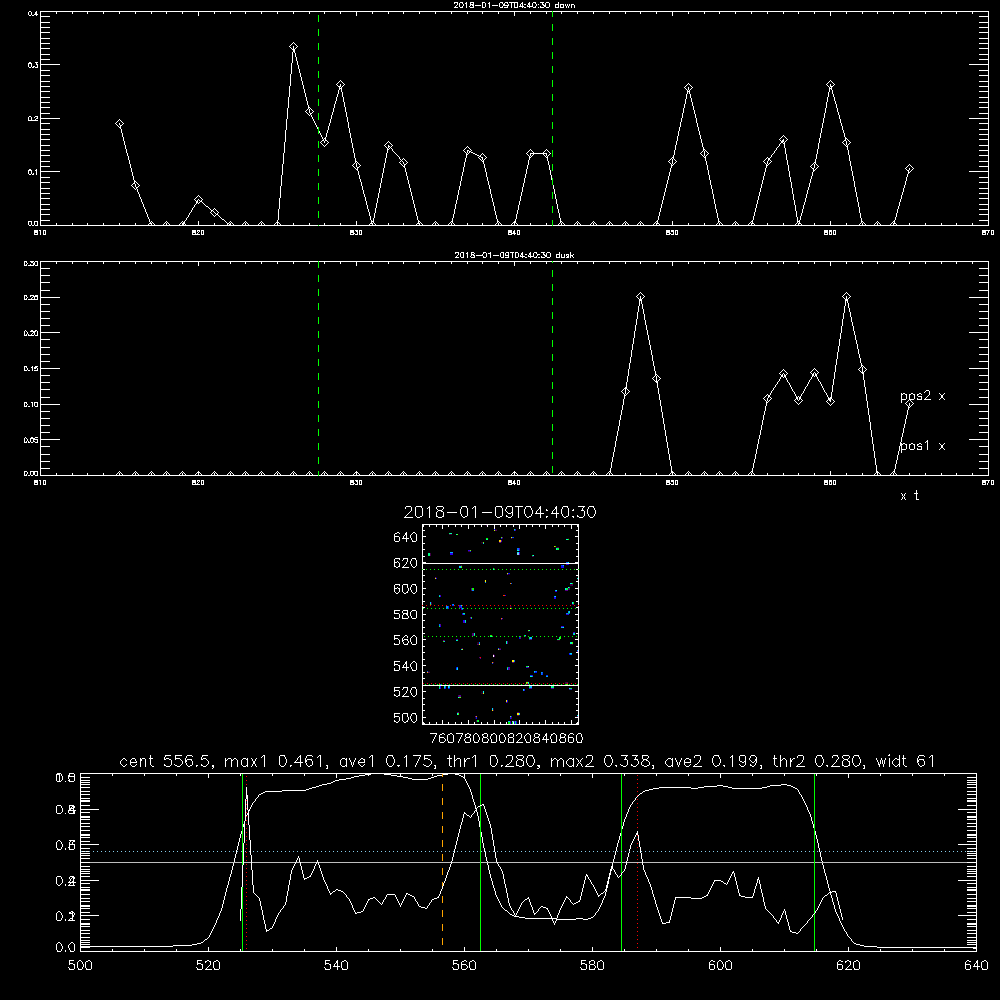The height and width of the screenshot is (1000, 1000).
Task: Click the '640' label on bottom plot x-axis
Action: pos(976,966)
